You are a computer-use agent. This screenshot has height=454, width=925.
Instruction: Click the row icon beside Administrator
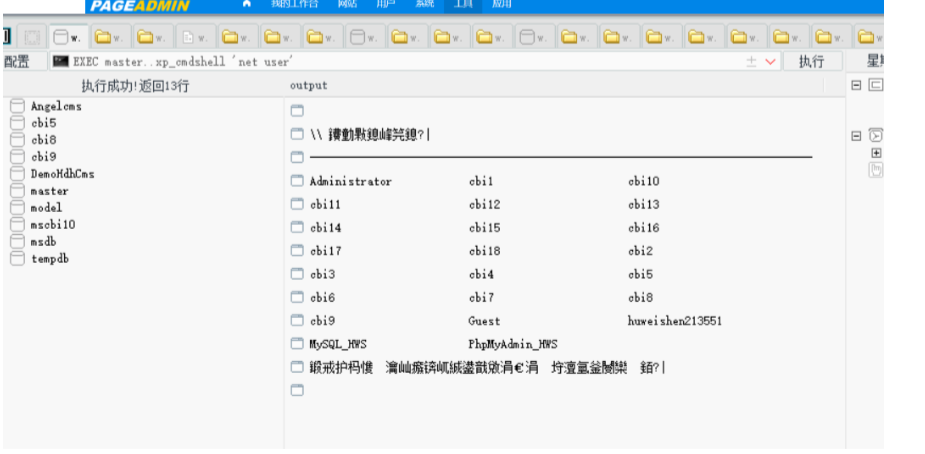[297, 182]
